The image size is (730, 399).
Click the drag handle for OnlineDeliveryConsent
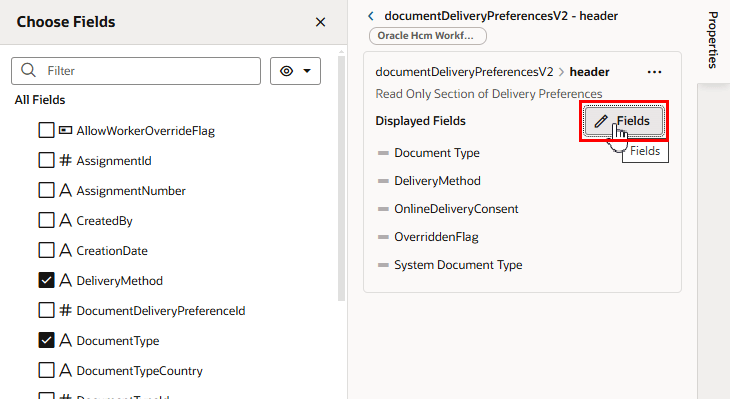coord(383,209)
